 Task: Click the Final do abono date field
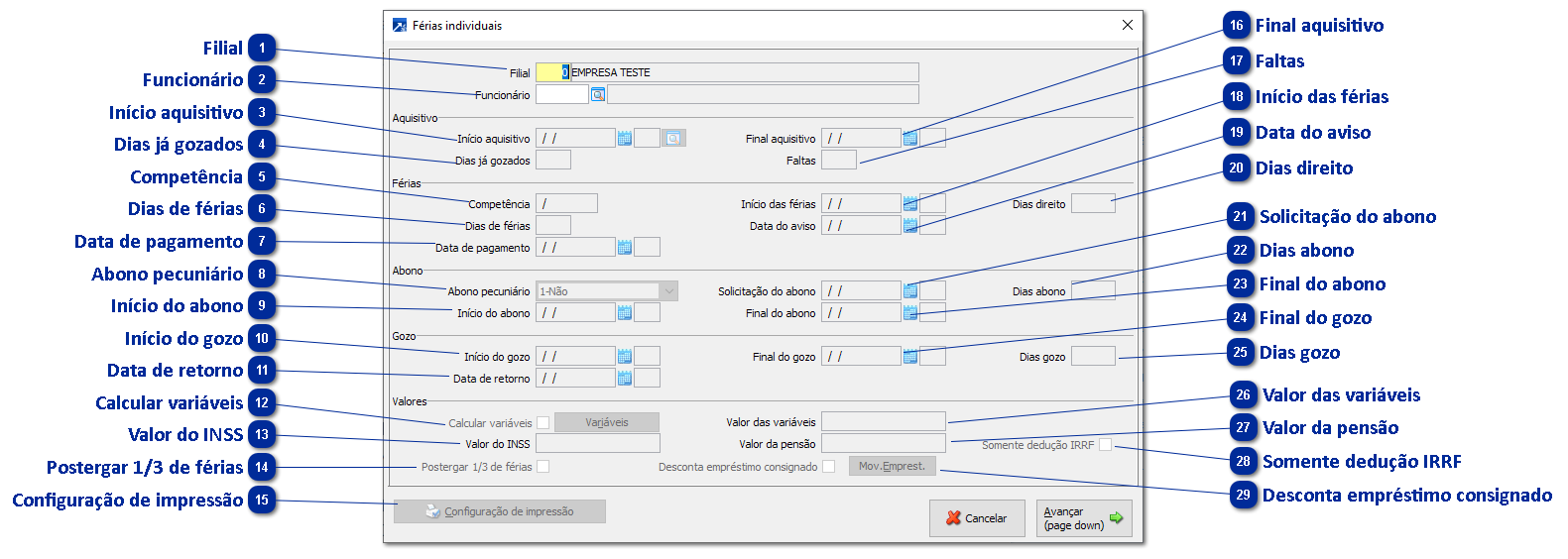(x=861, y=312)
